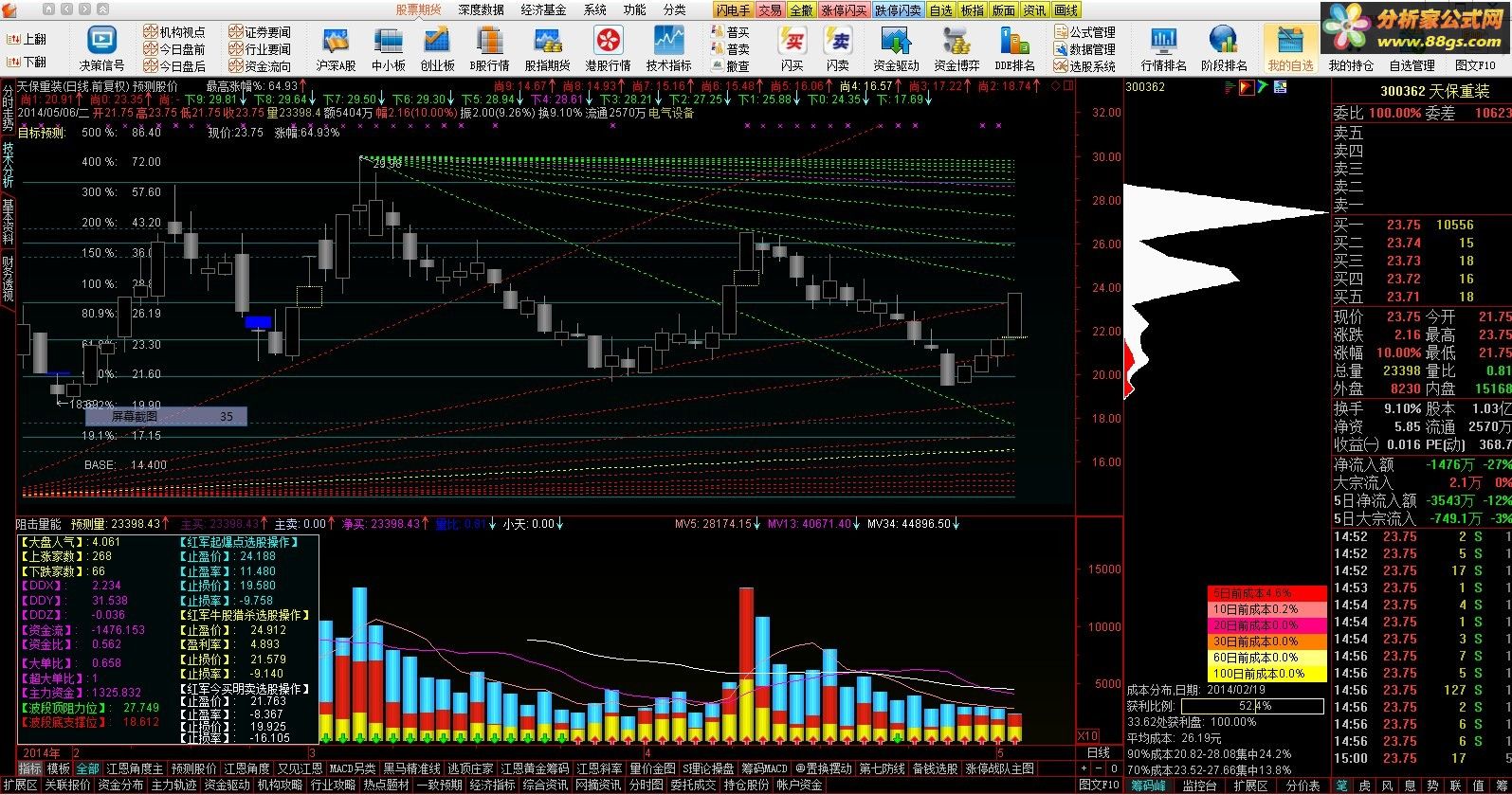Image resolution: width=1512 pixels, height=795 pixels.
Task: Open 沪深A股 market icon
Action: 336,47
